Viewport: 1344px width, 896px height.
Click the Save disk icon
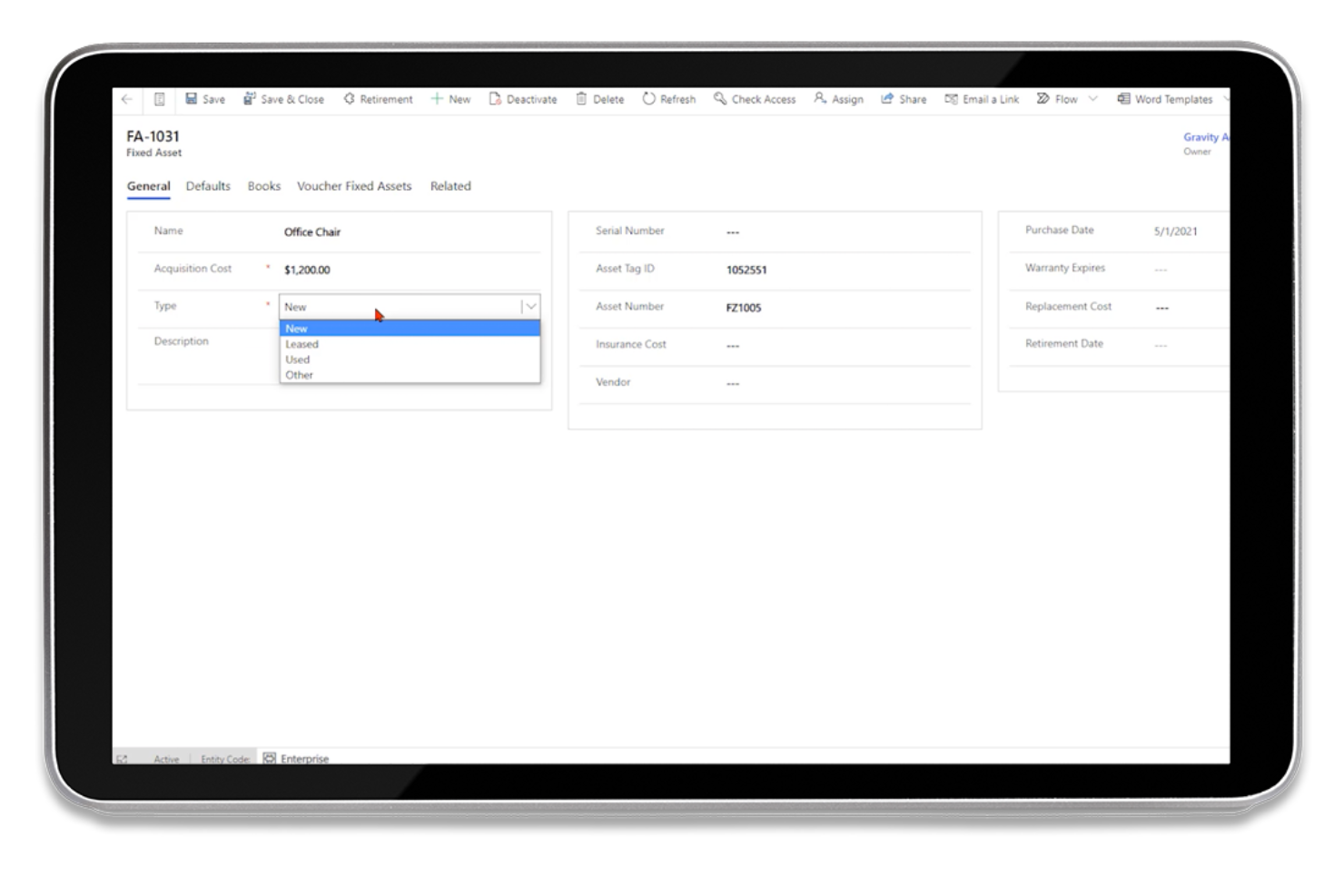(192, 99)
